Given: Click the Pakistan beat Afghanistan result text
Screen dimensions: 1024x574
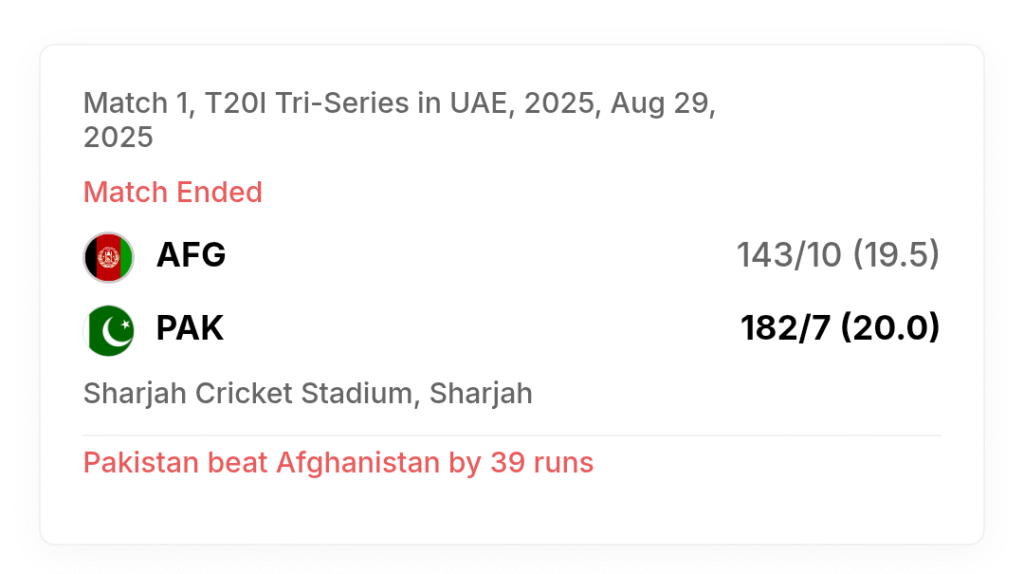Looking at the screenshot, I should (338, 462).
